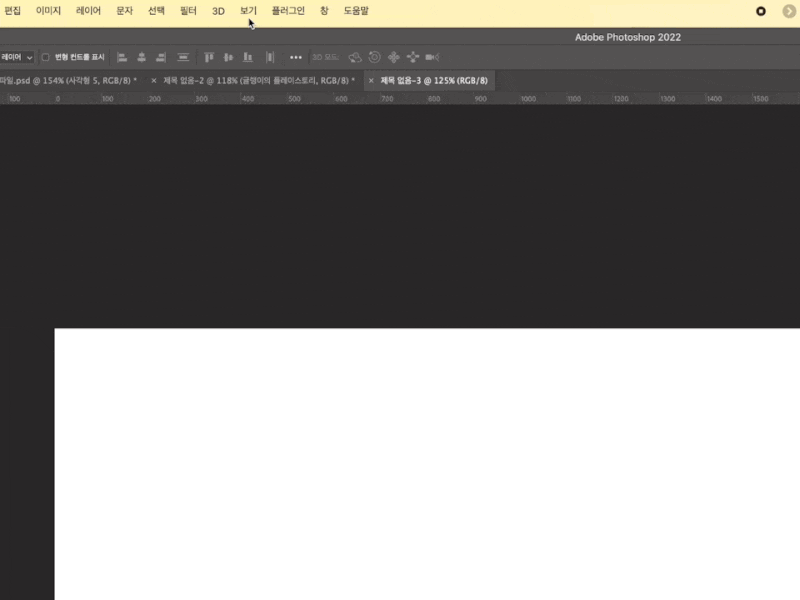Select 3D pan mode icon

coord(393,57)
